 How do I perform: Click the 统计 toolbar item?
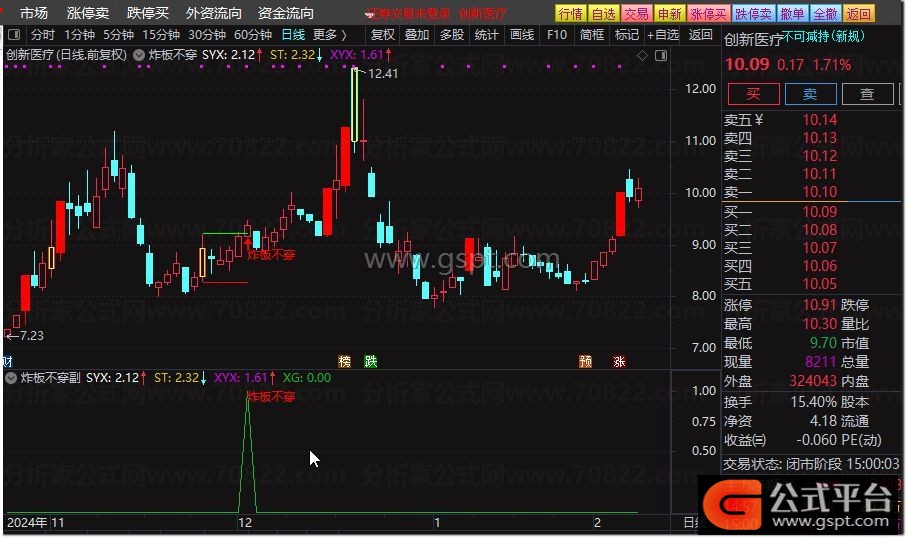pyautogui.click(x=486, y=35)
